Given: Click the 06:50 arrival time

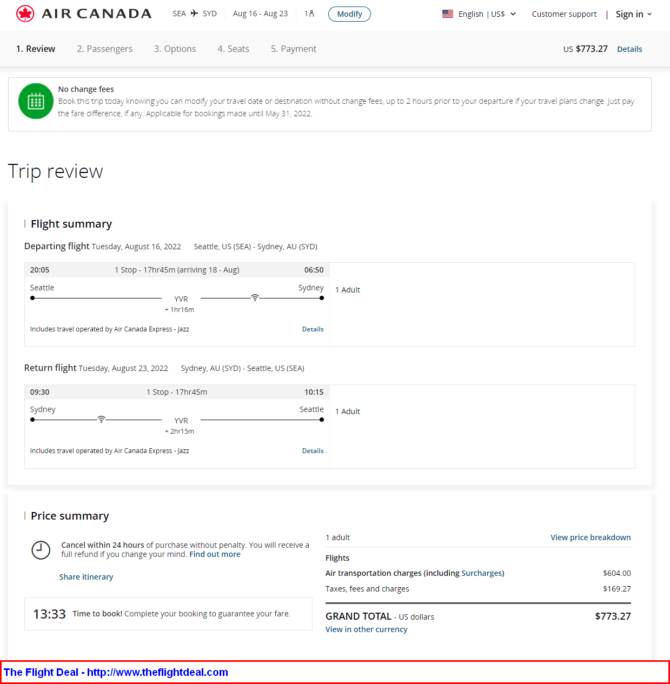Looking at the screenshot, I should click(x=314, y=270).
